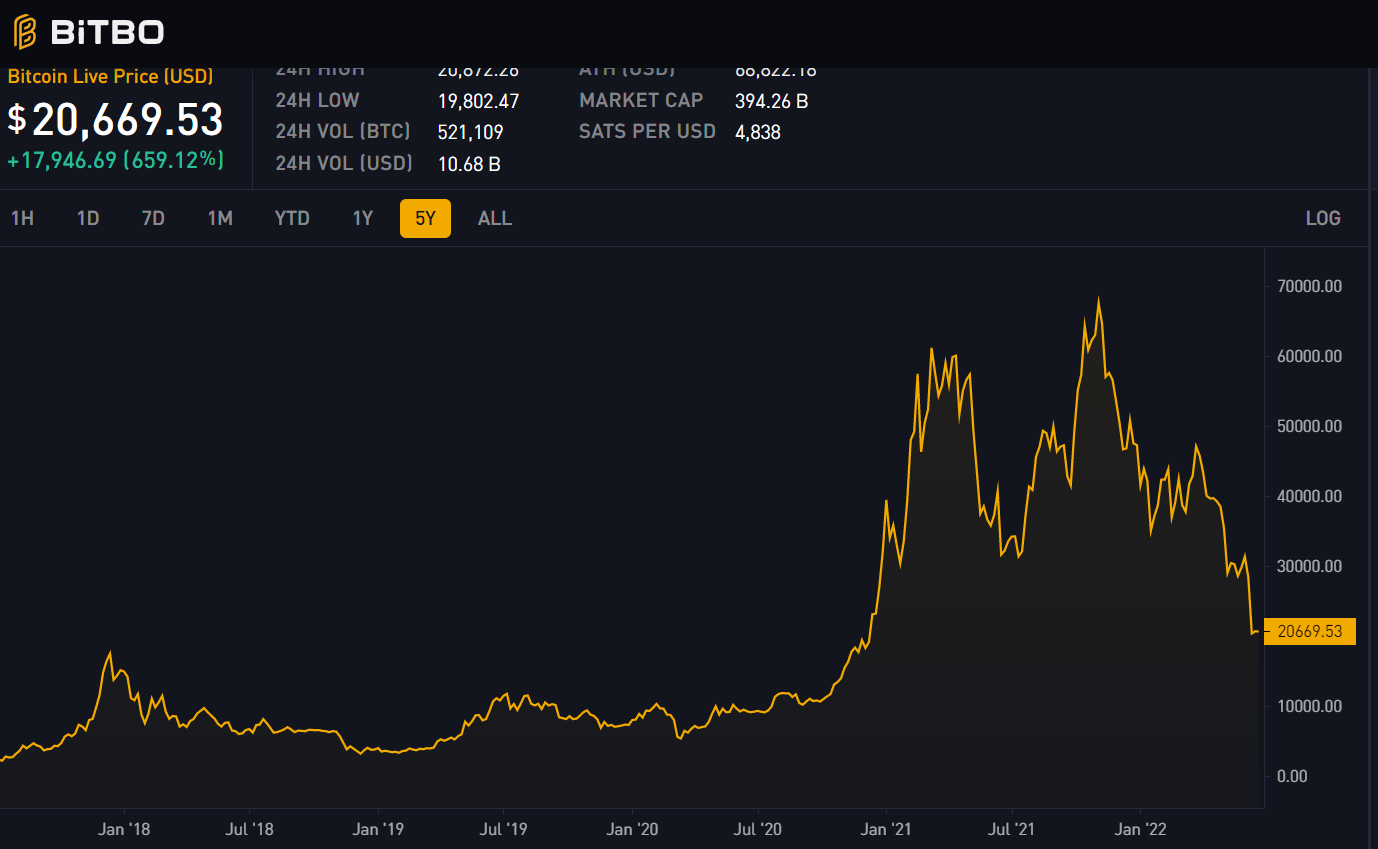Click the 0.00 price axis label
1378x849 pixels.
pos(1291,777)
